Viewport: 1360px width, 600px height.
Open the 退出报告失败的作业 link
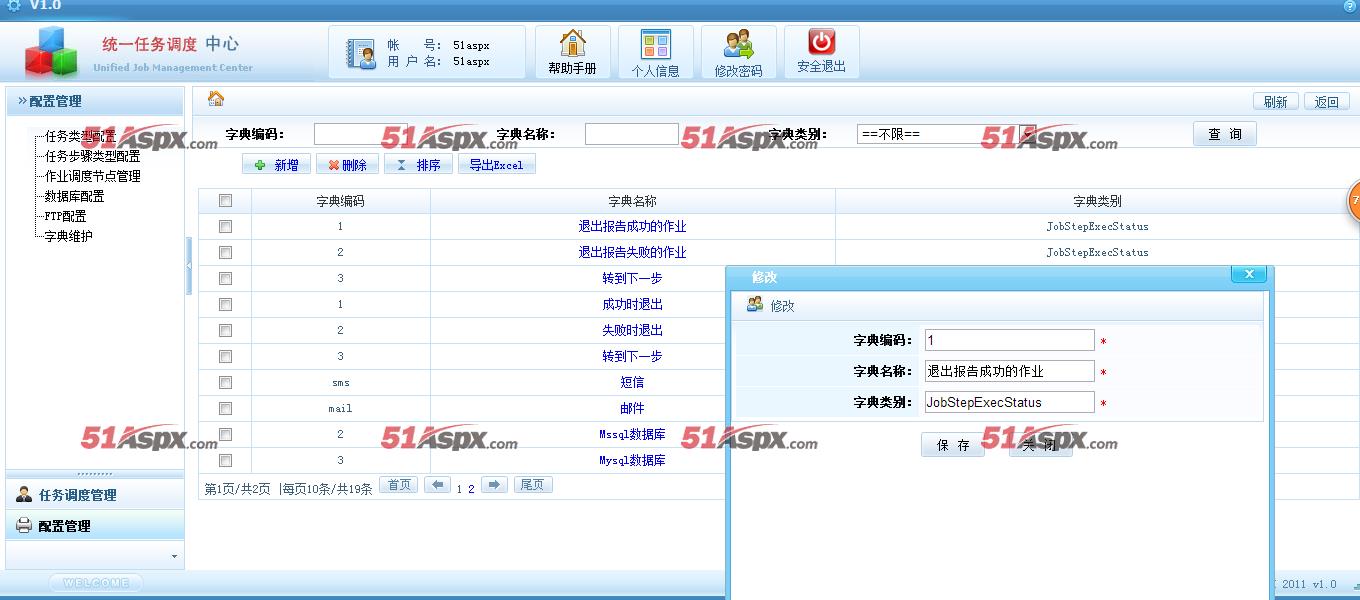(x=632, y=253)
